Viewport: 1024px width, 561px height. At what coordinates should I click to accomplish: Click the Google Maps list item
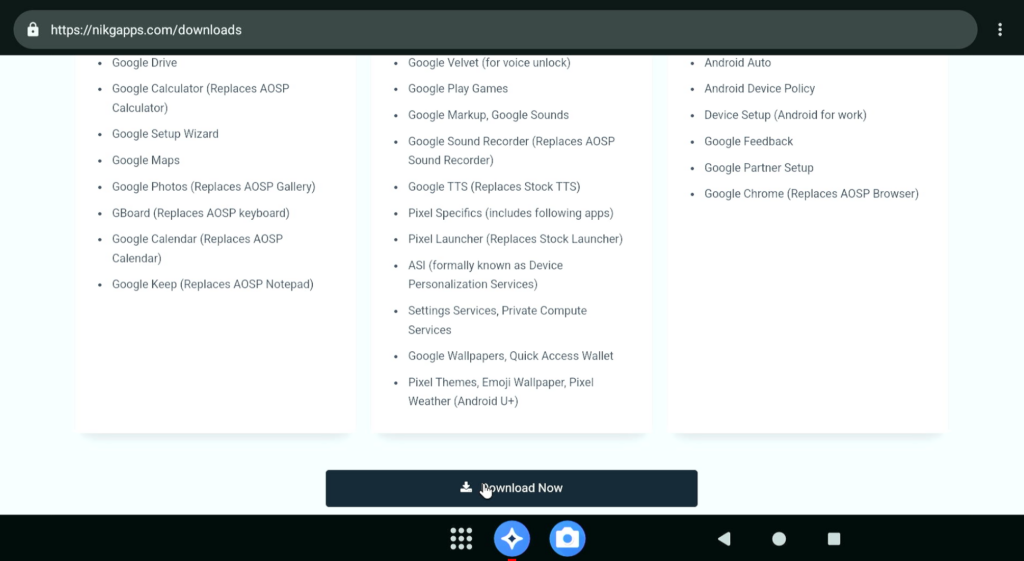(146, 160)
